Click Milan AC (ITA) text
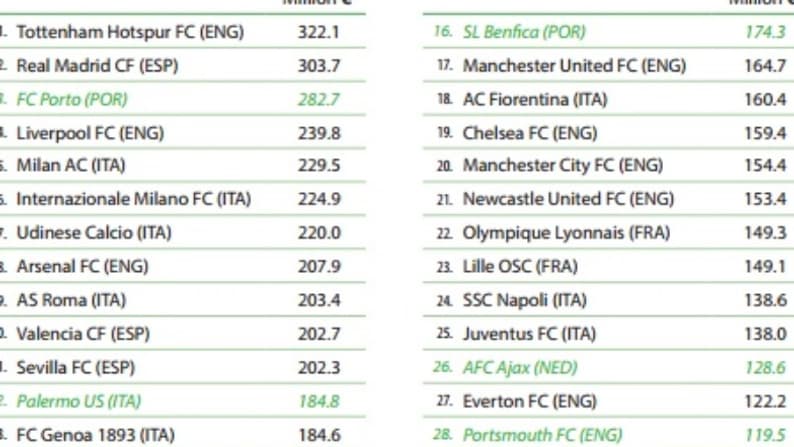794x447 pixels. pyautogui.click(x=71, y=166)
